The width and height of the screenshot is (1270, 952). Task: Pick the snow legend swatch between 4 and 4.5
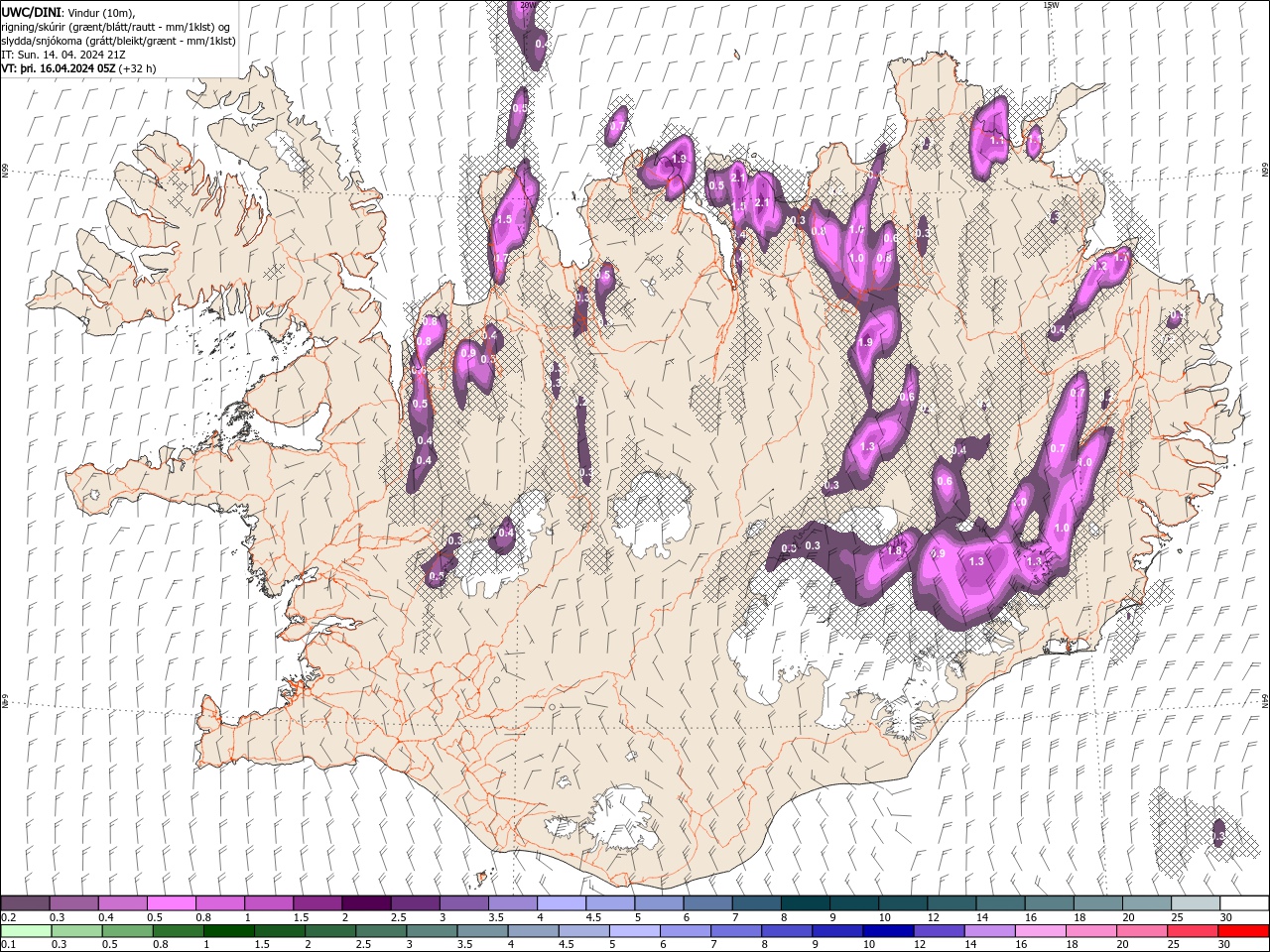pos(562,903)
